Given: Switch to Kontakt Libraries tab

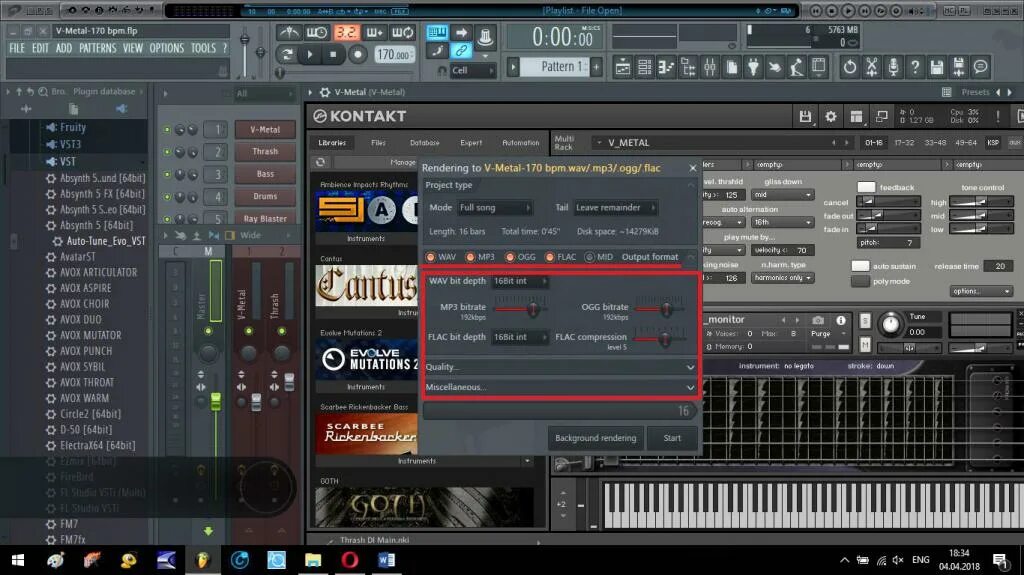Looking at the screenshot, I should (x=332, y=142).
